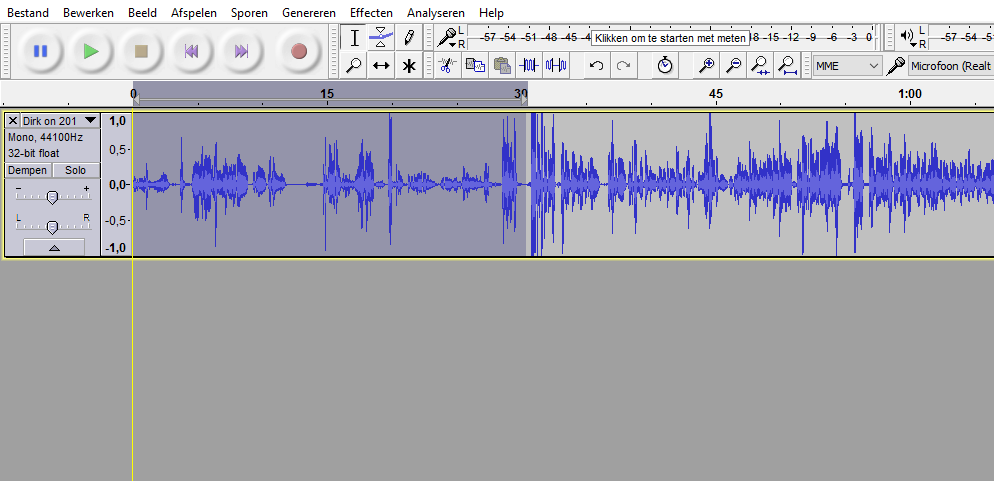This screenshot has height=481, width=994.
Task: Close the Dirk on 201 track
Action: pos(13,120)
